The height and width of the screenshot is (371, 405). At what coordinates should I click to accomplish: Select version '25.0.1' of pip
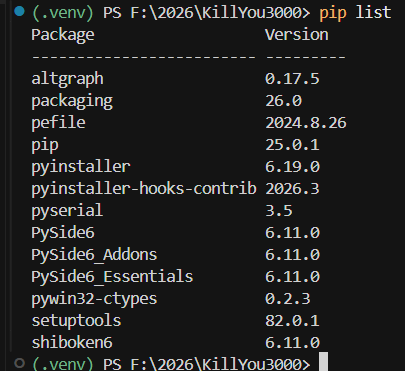(x=292, y=145)
